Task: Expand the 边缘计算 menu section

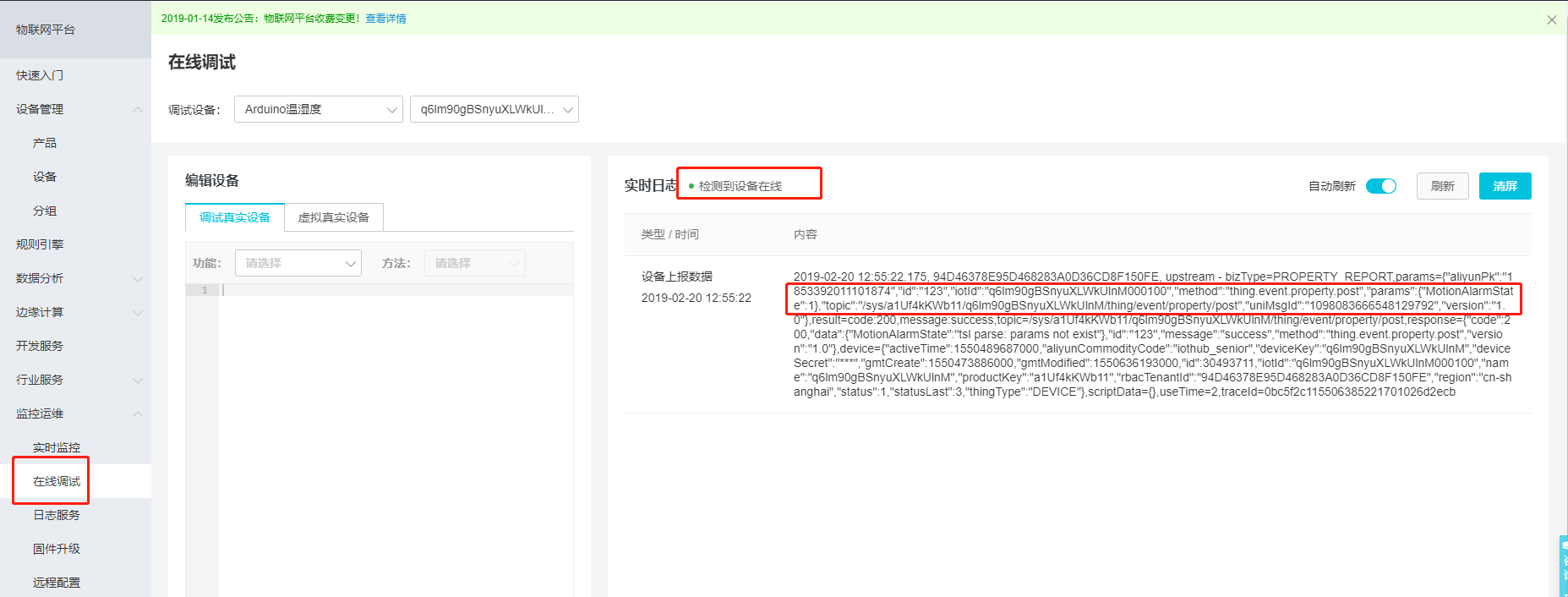Action: (75, 312)
